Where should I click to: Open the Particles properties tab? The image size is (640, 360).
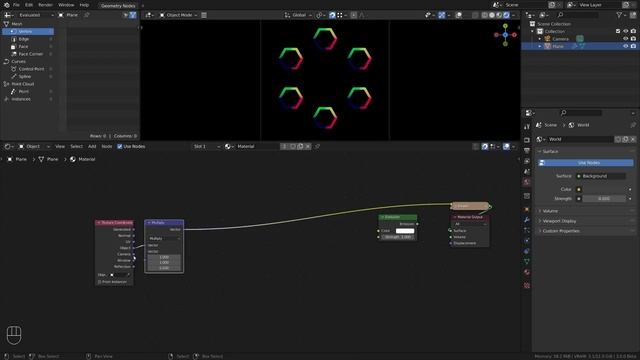click(x=527, y=231)
